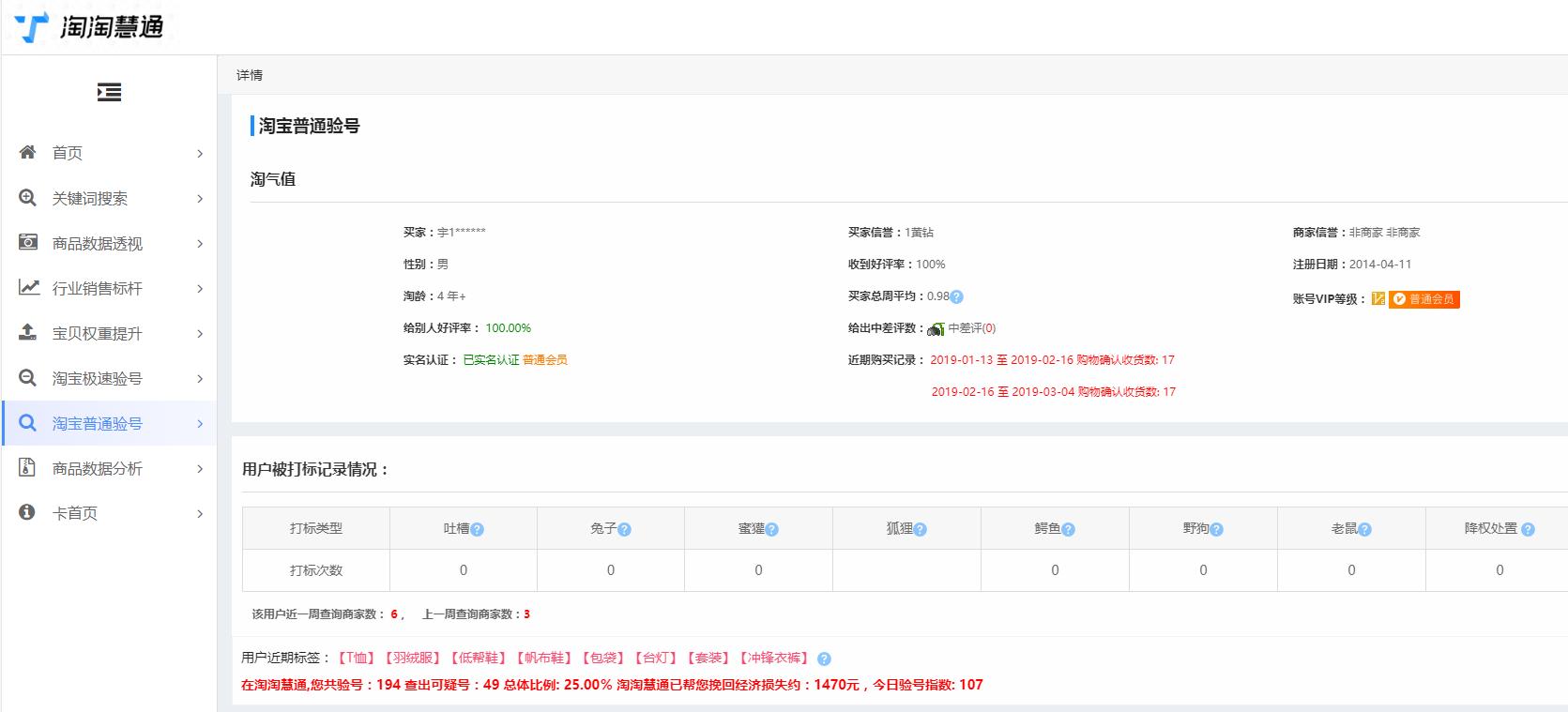Click the 打标次数 row label cell
This screenshot has height=712, width=1568.
coord(316,570)
